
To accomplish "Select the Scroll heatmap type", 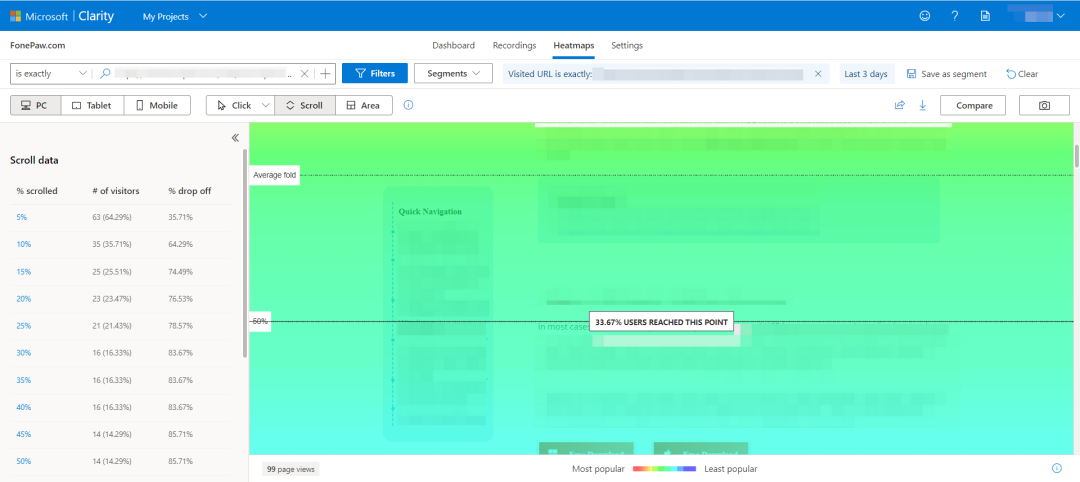I will [304, 105].
